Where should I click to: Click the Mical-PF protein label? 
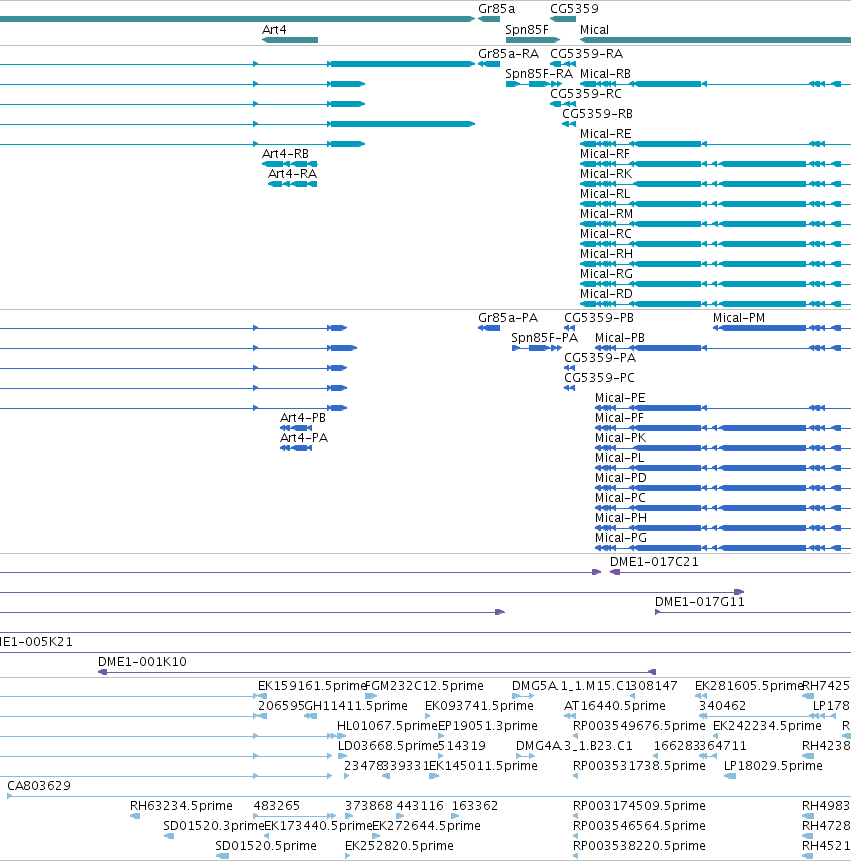[x=619, y=418]
